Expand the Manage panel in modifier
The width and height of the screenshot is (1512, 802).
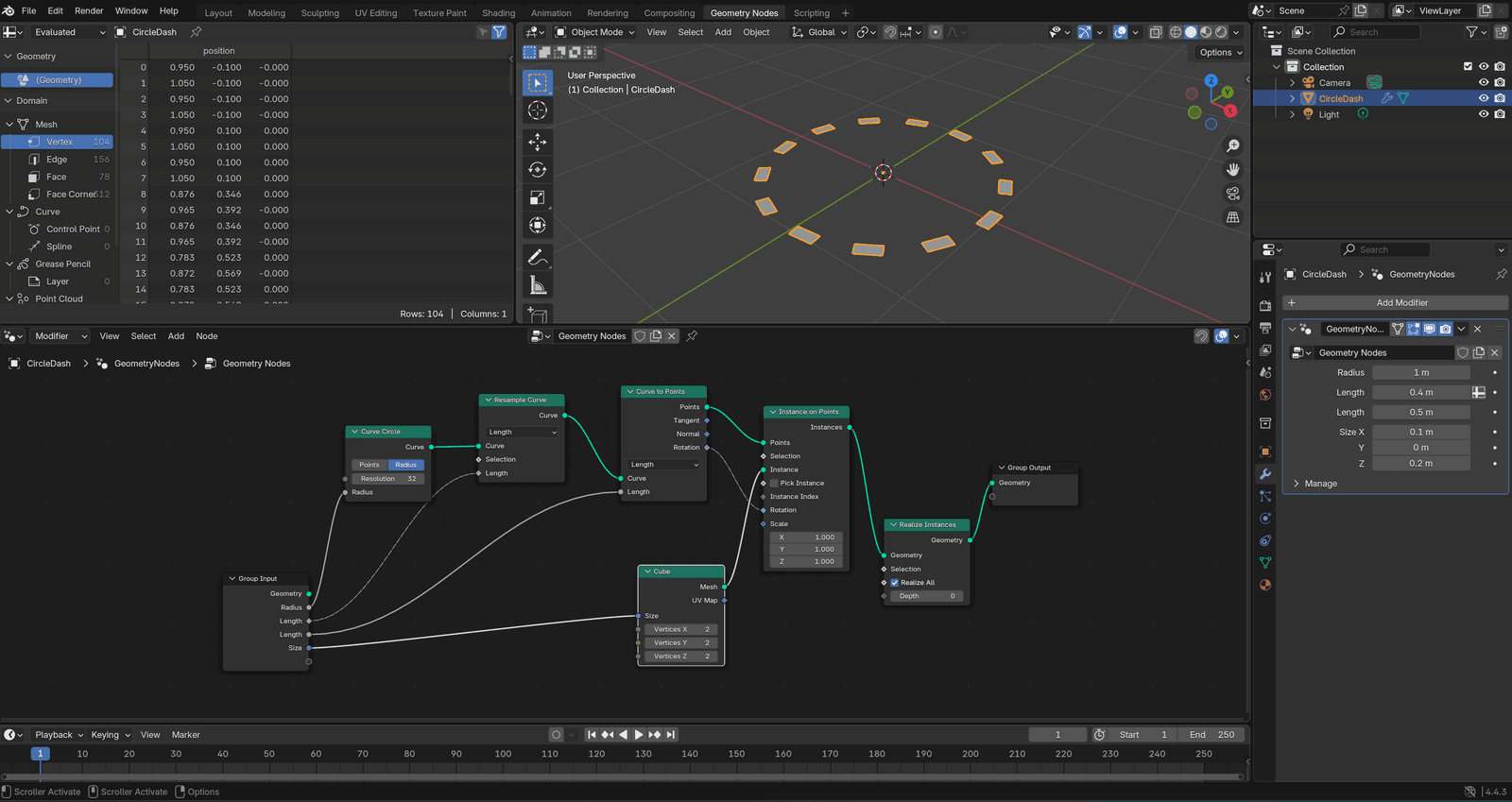1320,484
